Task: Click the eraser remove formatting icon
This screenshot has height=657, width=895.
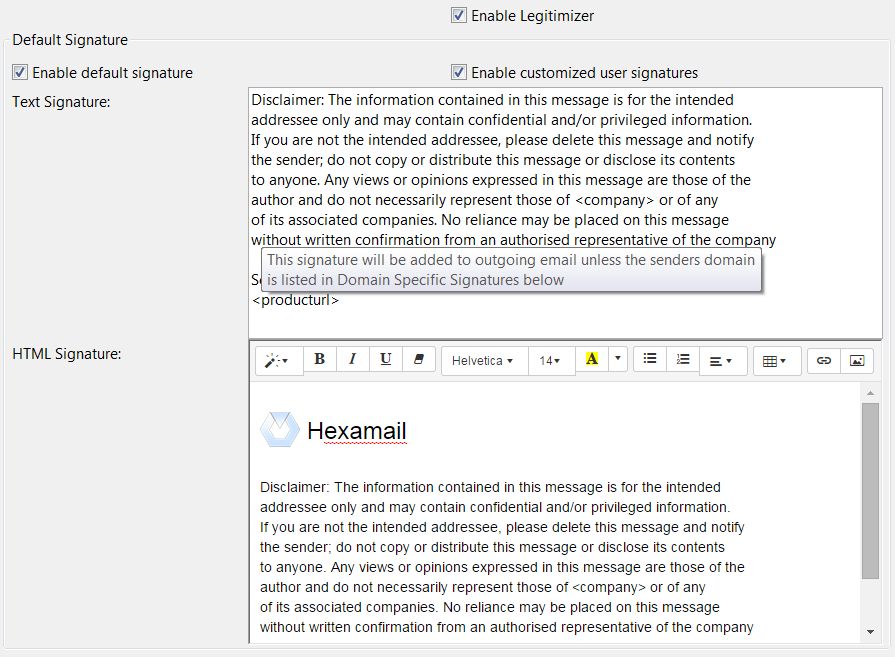Action: pyautogui.click(x=419, y=360)
